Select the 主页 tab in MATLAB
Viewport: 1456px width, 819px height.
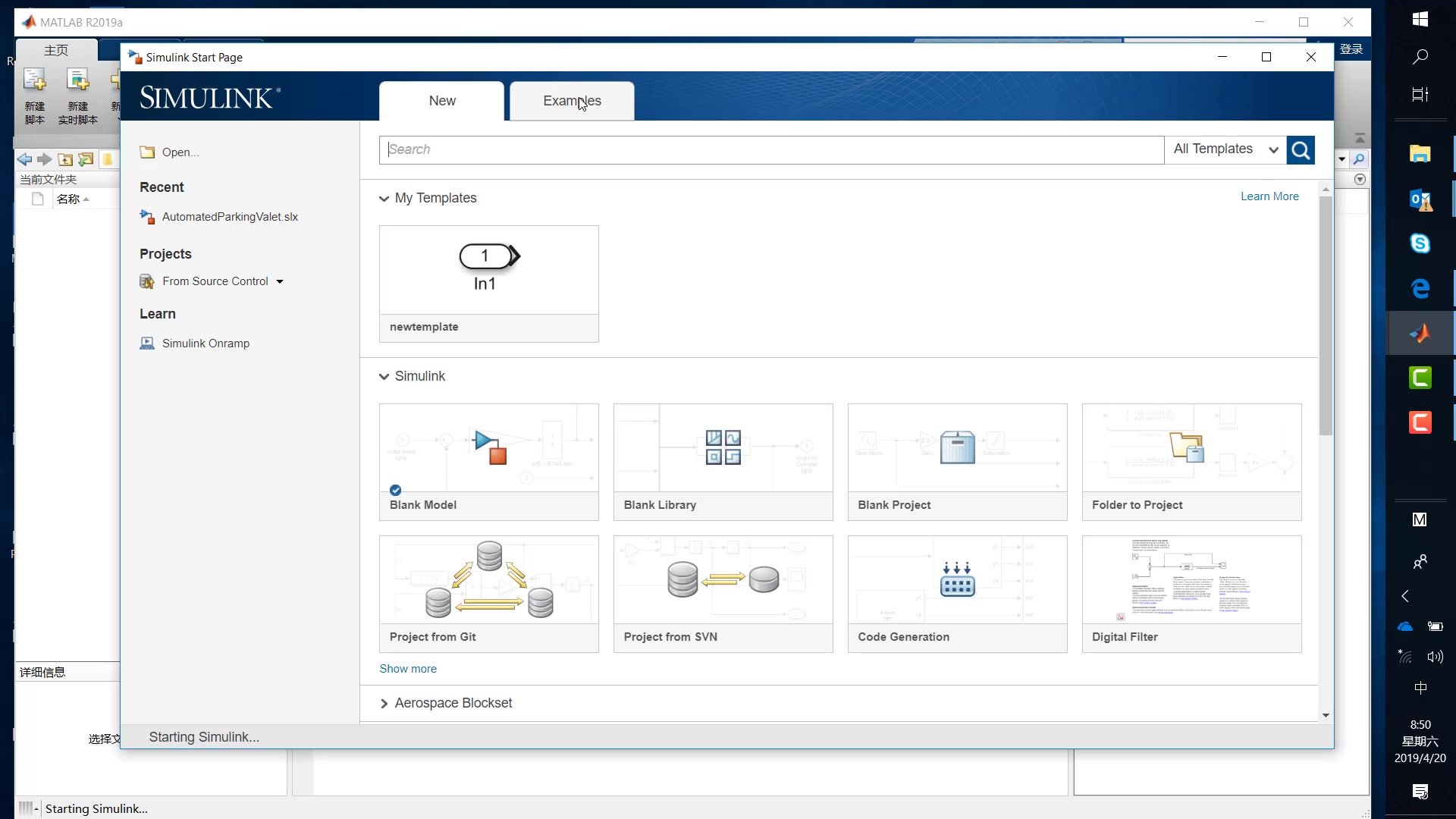pyautogui.click(x=56, y=50)
